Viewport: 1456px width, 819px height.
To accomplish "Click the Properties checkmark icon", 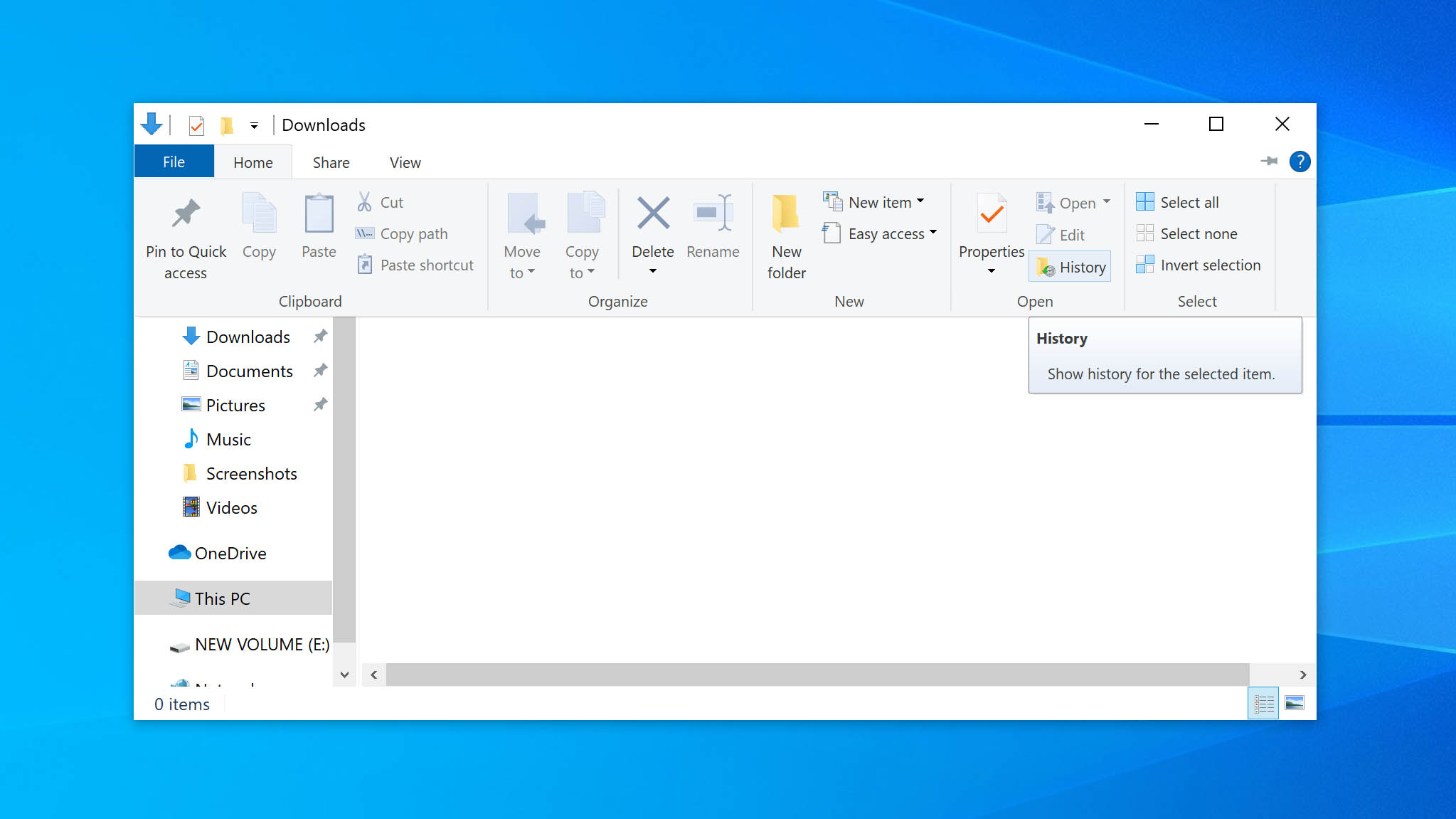I will tap(992, 213).
